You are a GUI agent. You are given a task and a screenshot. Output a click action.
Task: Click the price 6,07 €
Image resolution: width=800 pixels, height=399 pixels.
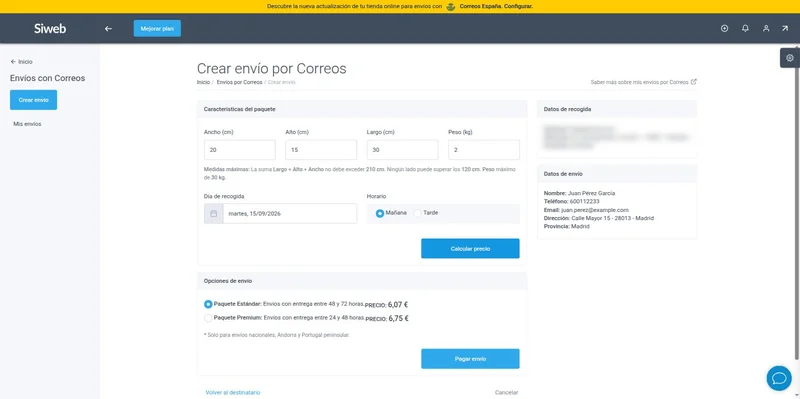[x=398, y=305]
